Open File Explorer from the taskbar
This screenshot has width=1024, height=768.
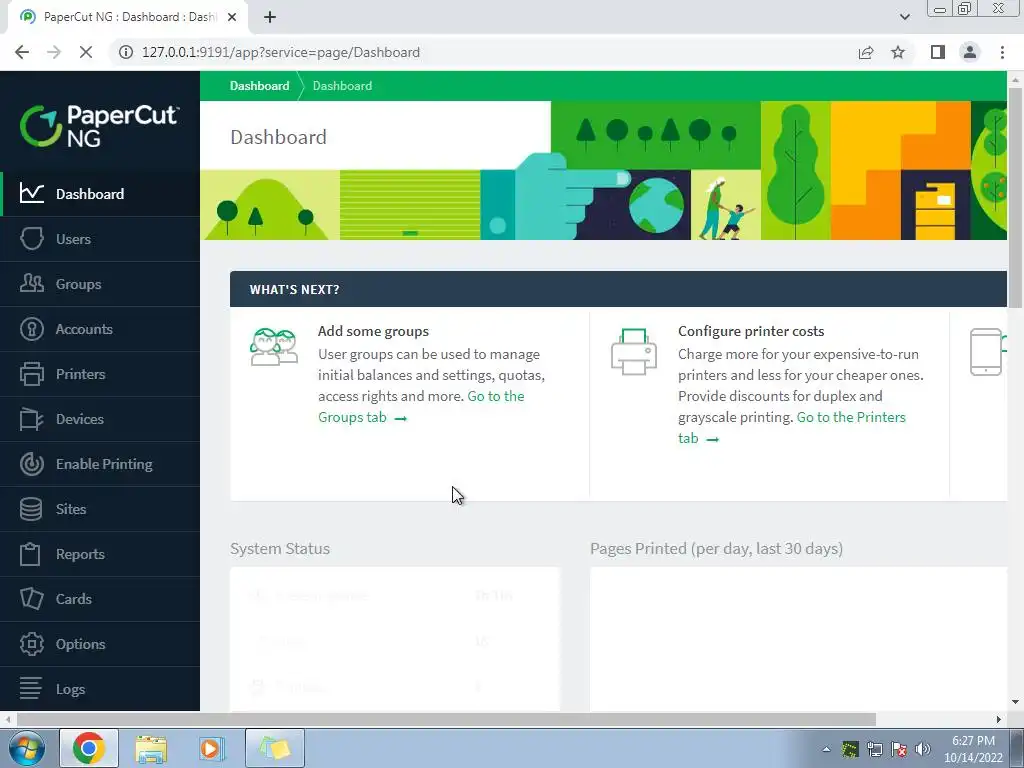pyautogui.click(x=151, y=748)
